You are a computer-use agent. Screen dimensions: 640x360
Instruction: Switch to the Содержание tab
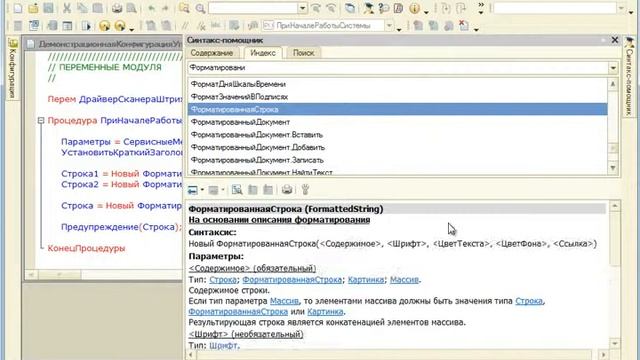[211, 53]
